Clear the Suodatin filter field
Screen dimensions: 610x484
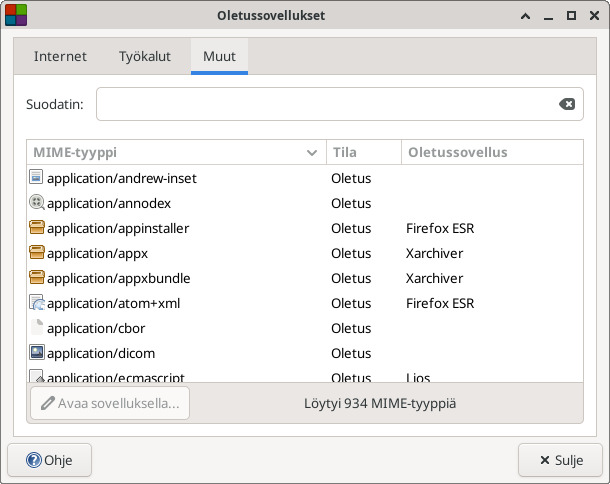(x=566, y=104)
